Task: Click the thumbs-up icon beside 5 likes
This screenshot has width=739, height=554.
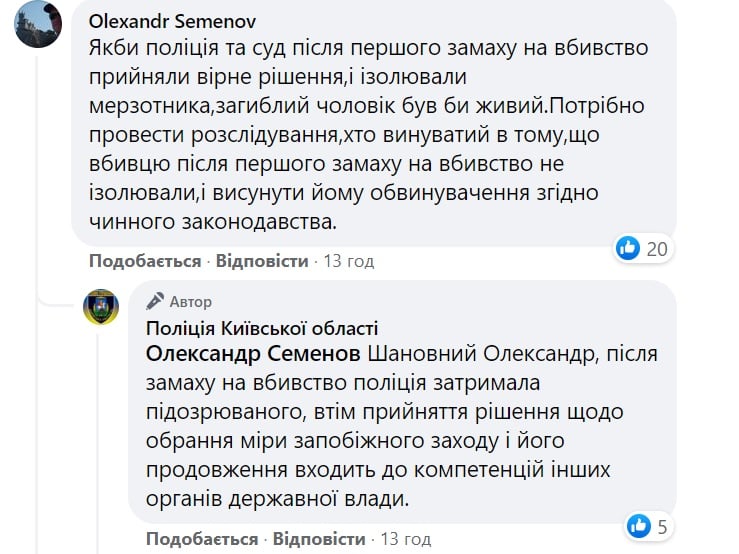Action: pos(639,526)
